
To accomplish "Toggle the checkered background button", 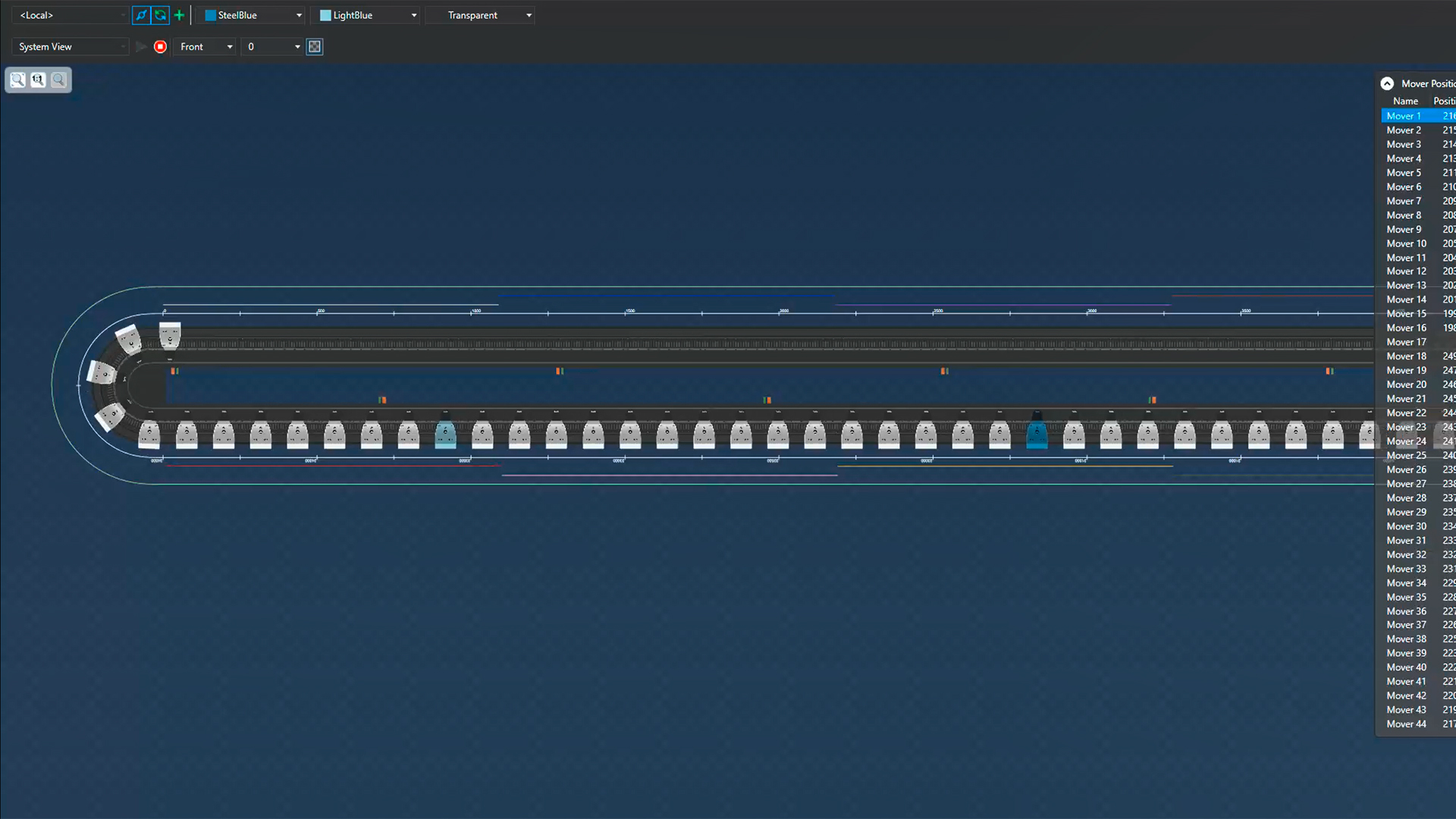I will coord(314,46).
